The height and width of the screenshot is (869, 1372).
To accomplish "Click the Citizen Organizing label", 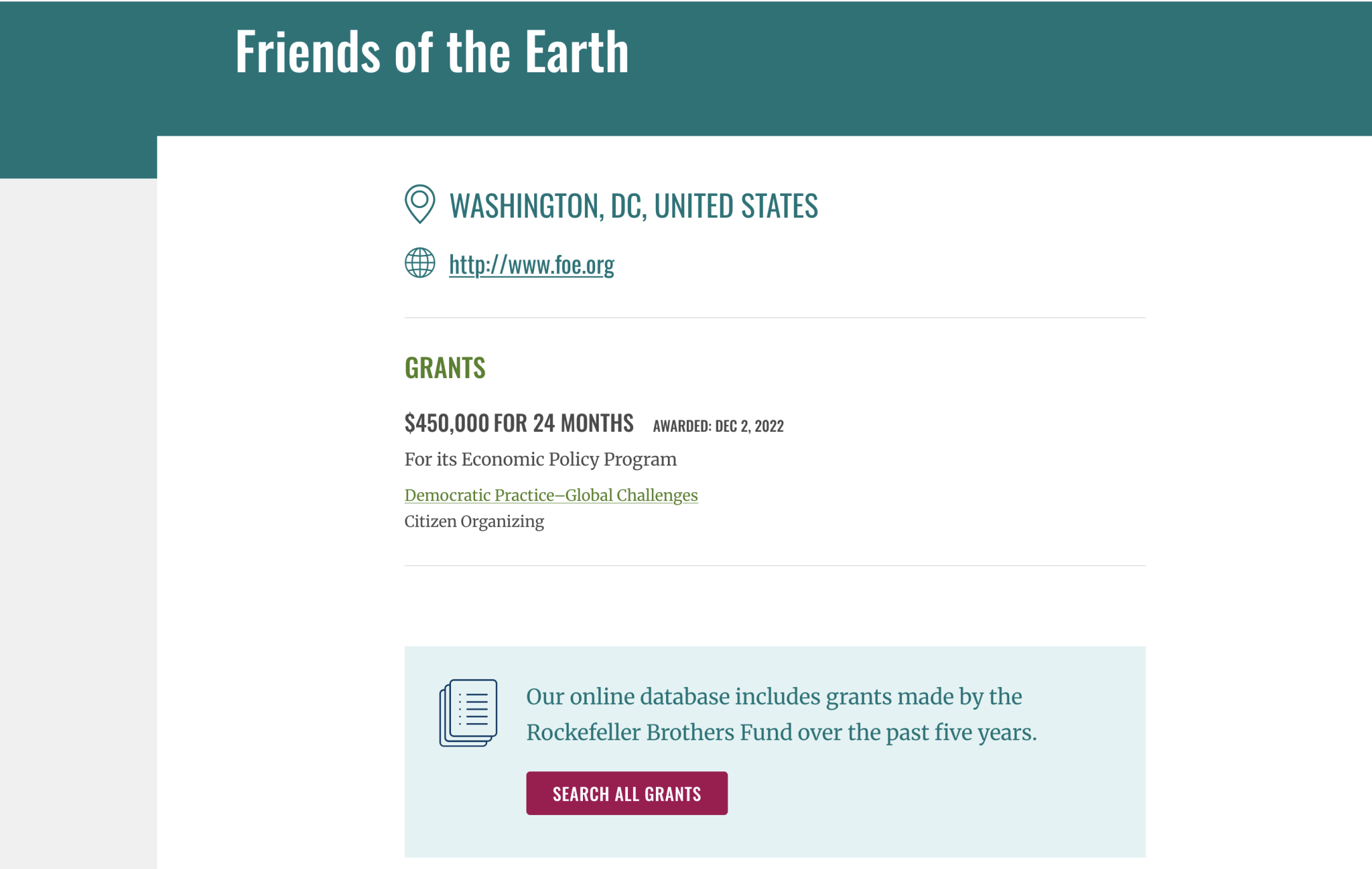I will (474, 521).
